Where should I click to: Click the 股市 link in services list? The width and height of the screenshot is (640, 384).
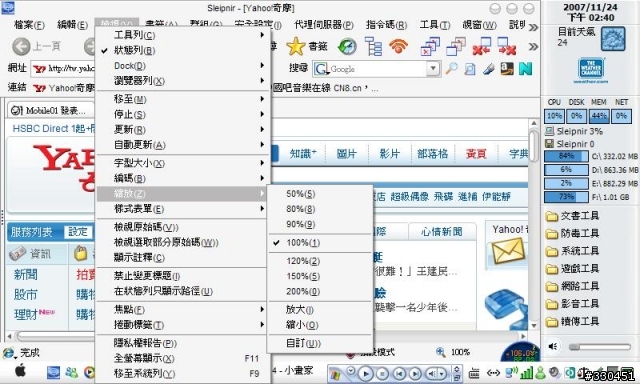[x=25, y=294]
